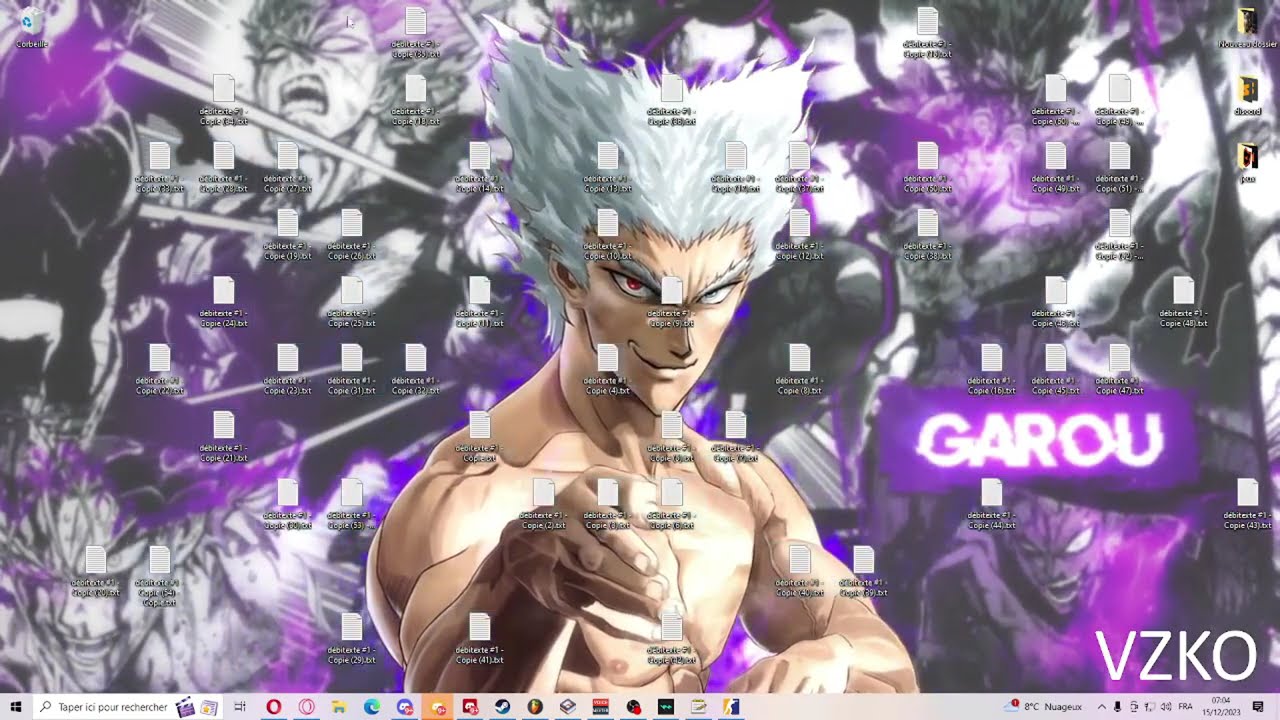Select file débitexte #1 - Copie (25).txt
The width and height of the screenshot is (1280, 720).
pyautogui.click(x=351, y=303)
